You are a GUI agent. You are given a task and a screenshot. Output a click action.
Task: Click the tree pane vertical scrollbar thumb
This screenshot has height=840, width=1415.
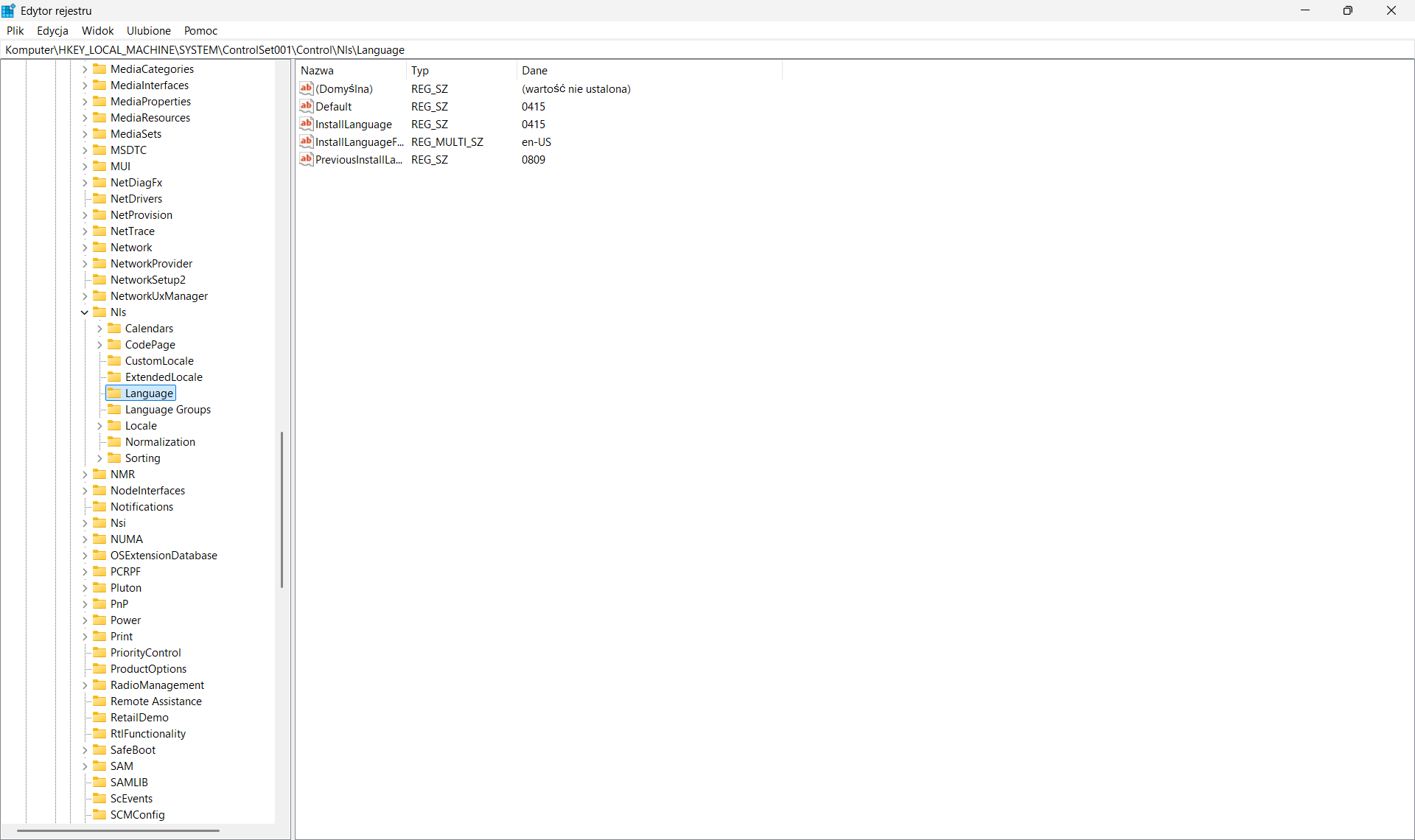[282, 510]
